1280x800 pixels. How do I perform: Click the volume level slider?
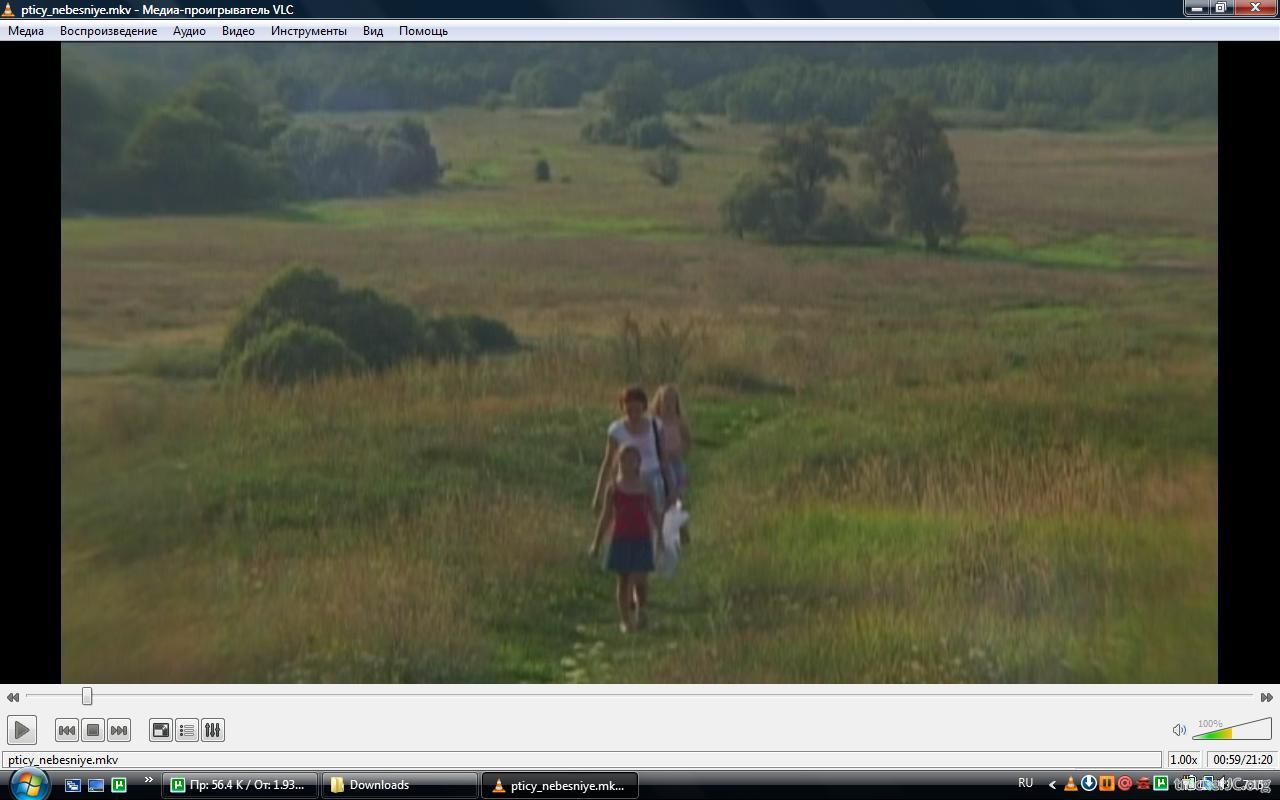coord(1232,730)
